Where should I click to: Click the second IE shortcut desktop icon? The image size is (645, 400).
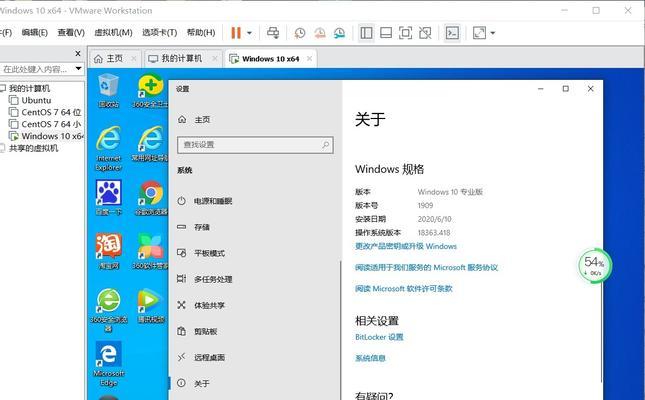[150, 144]
